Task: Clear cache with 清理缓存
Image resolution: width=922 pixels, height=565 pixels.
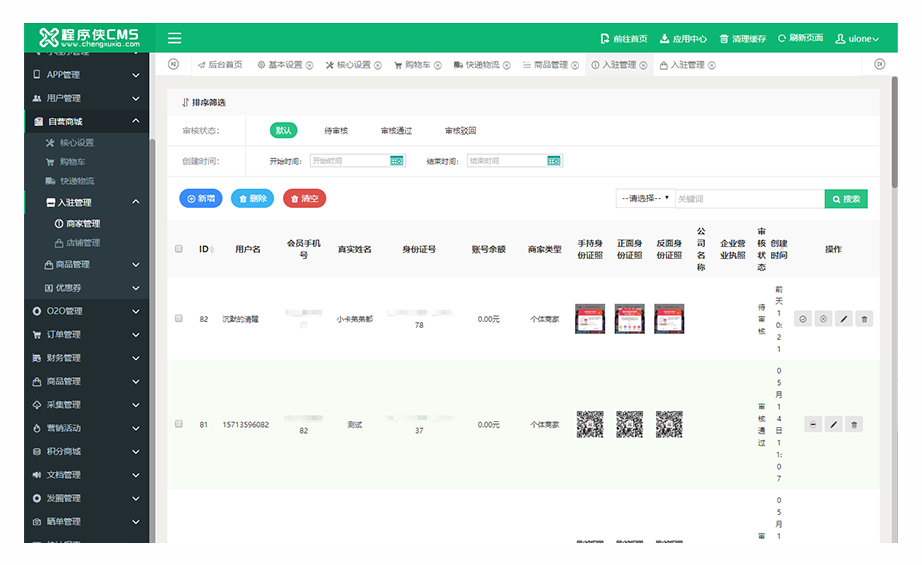Action: (743, 39)
